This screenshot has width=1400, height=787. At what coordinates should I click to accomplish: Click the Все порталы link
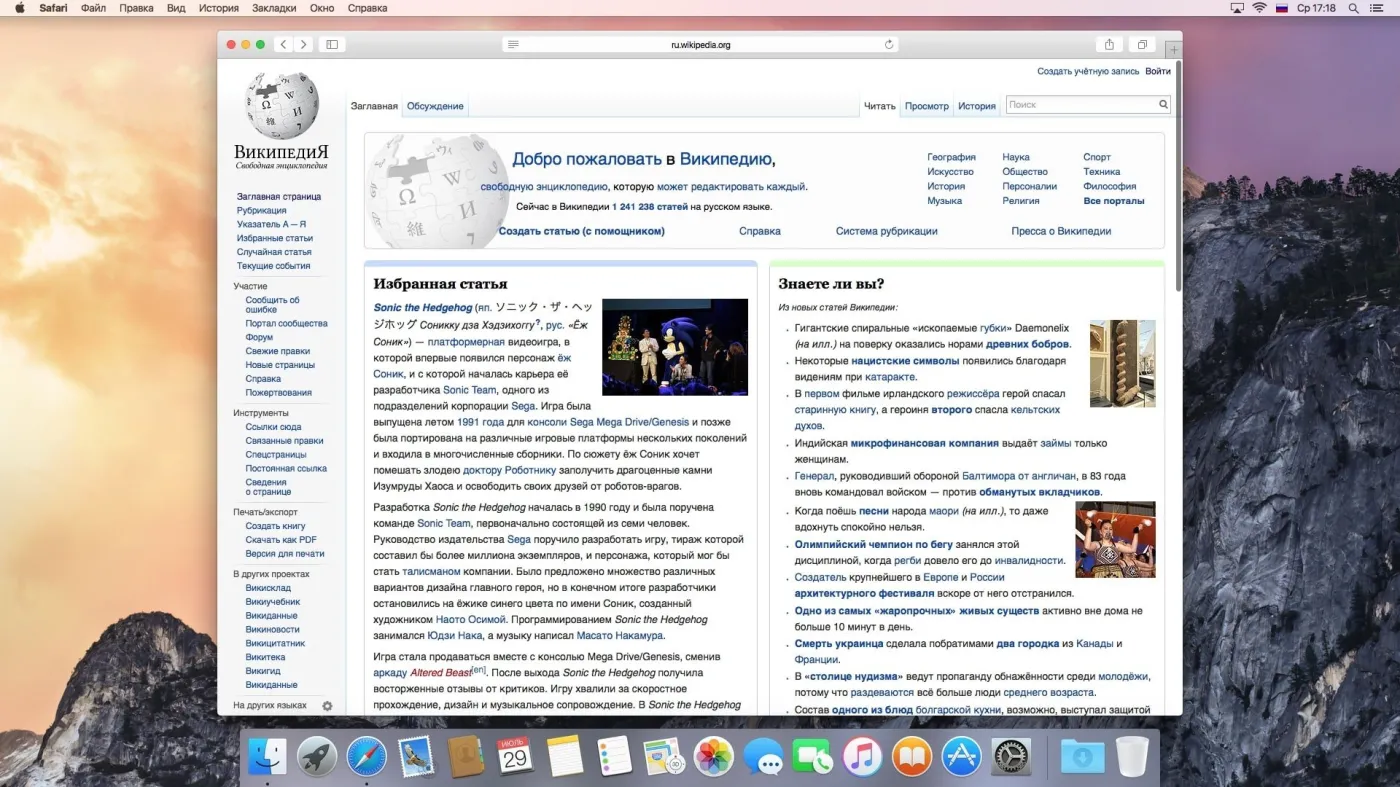point(1114,201)
